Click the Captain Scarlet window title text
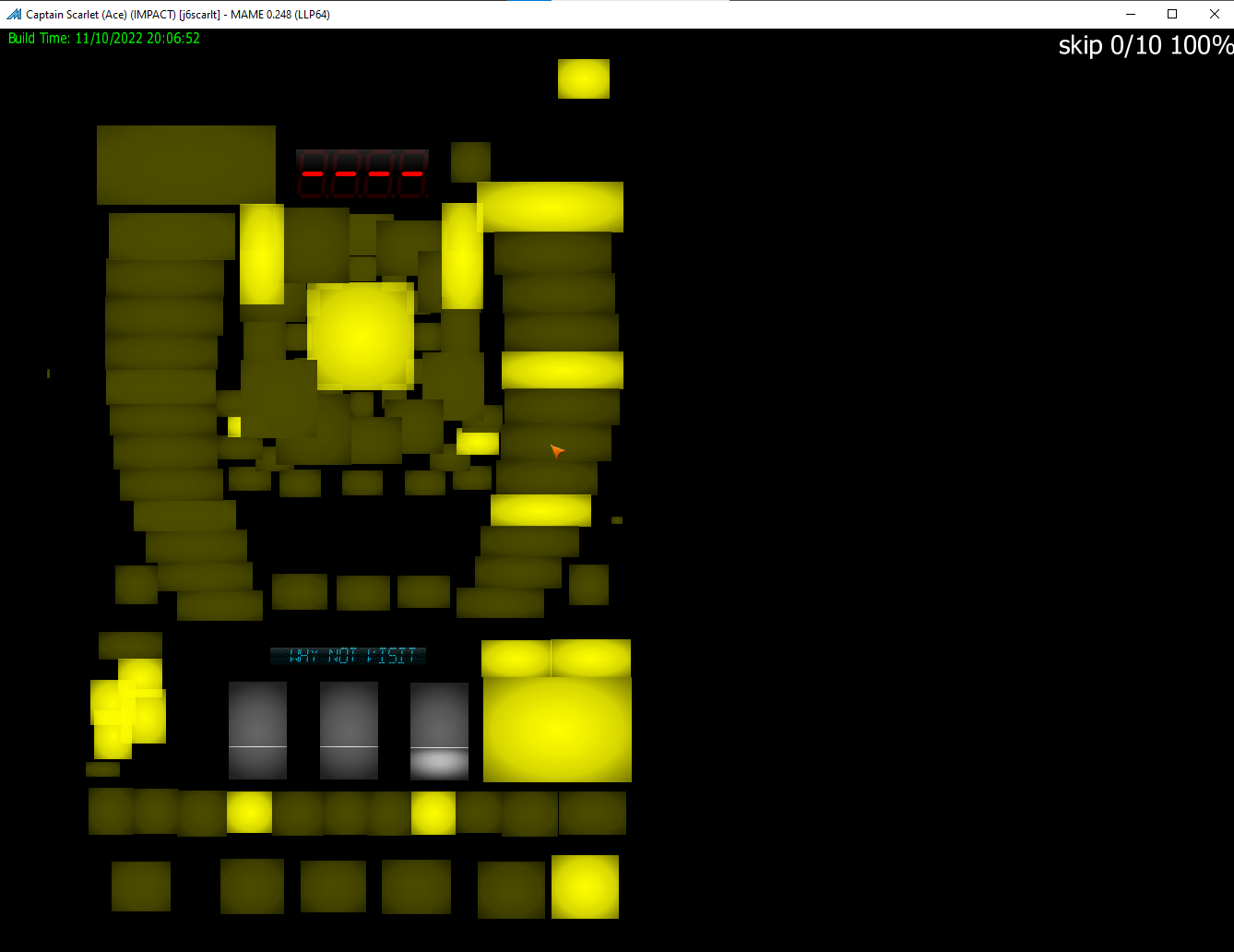The height and width of the screenshot is (952, 1234). [x=178, y=14]
